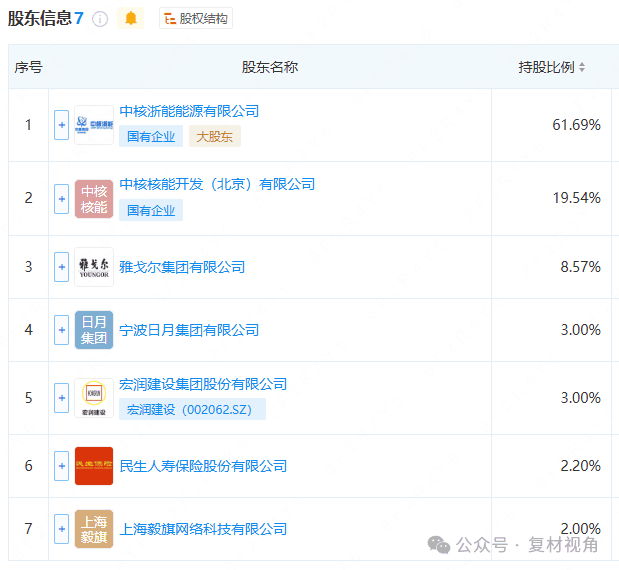Expand row 4 for 宁波日月集团有限公司
The width and height of the screenshot is (619, 570).
click(61, 330)
